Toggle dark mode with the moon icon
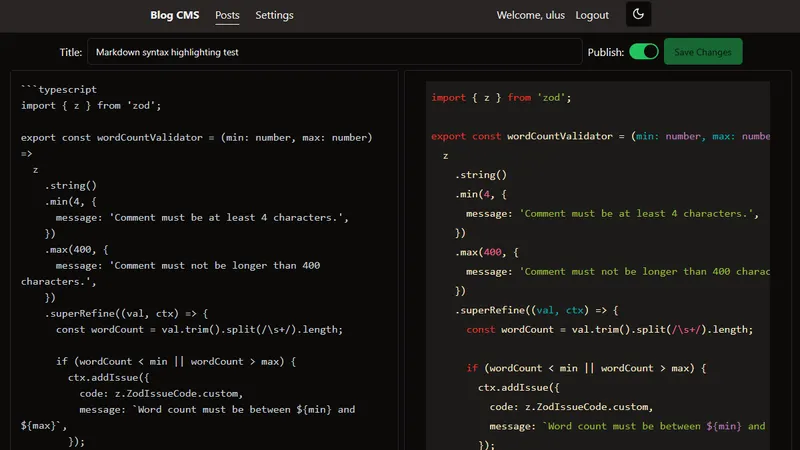The image size is (800, 450). (x=638, y=14)
